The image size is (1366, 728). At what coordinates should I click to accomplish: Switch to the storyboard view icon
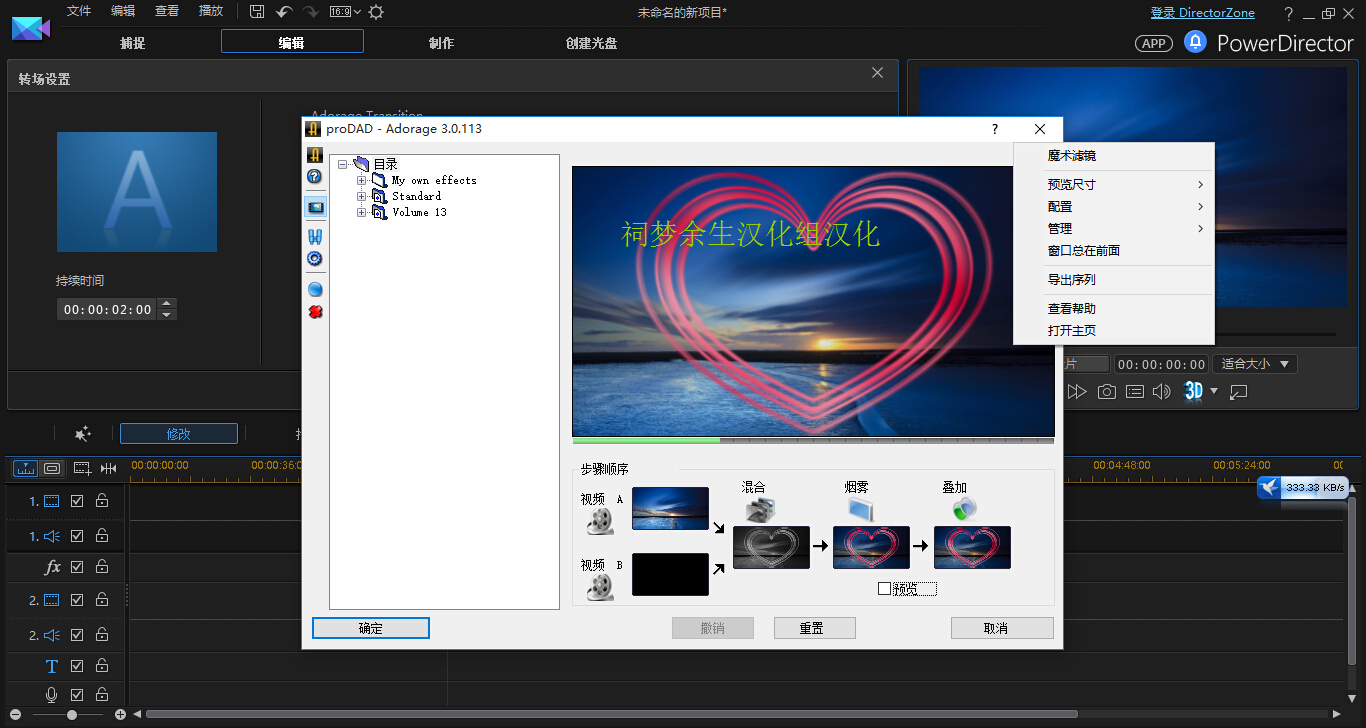tap(52, 468)
